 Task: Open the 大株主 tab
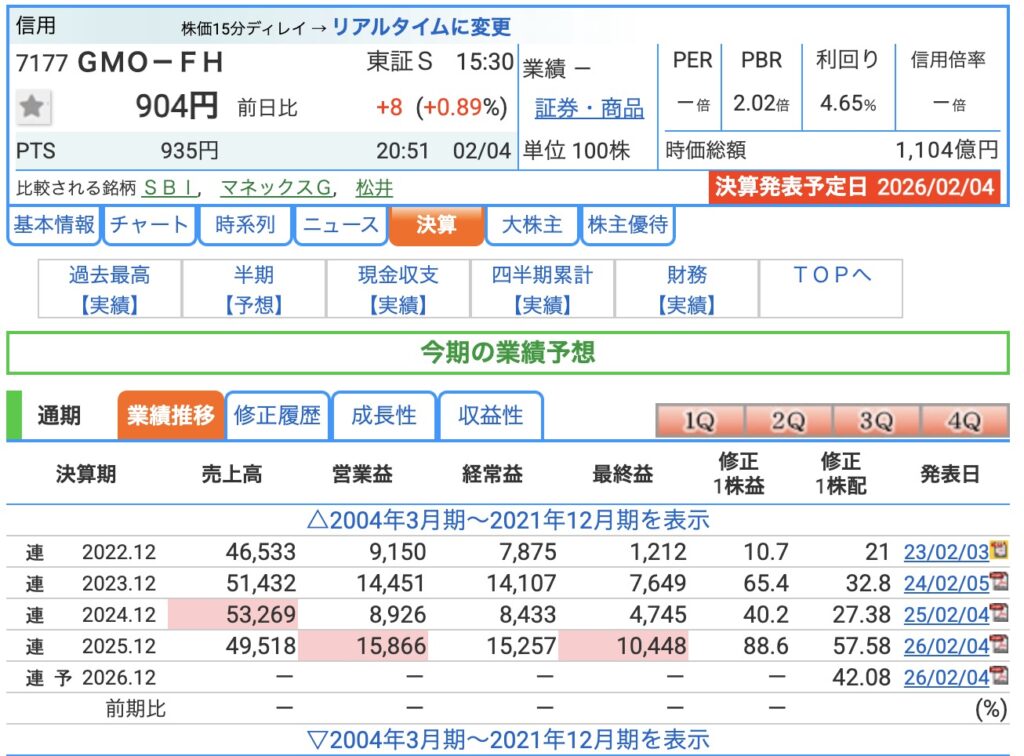pos(531,225)
